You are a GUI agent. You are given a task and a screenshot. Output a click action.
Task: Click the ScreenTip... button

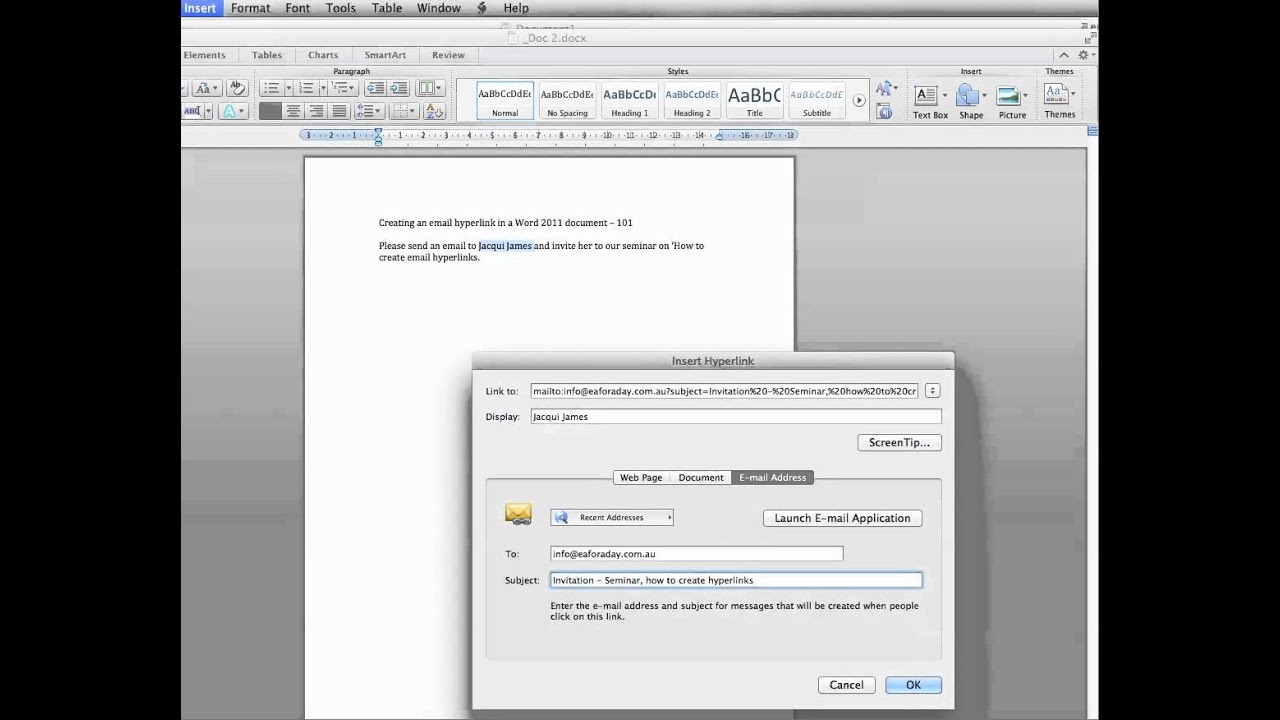(x=899, y=442)
